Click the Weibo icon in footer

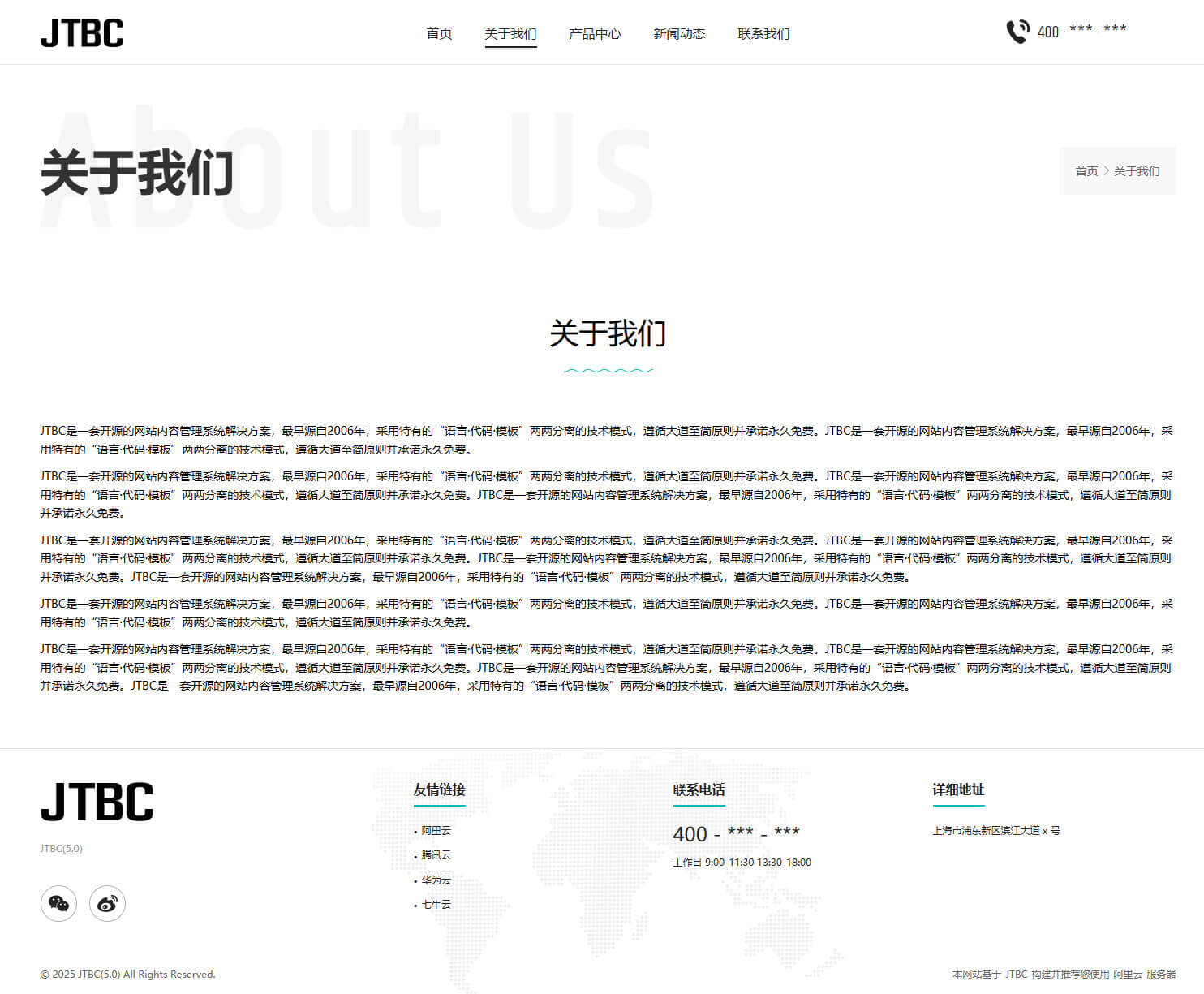(107, 903)
